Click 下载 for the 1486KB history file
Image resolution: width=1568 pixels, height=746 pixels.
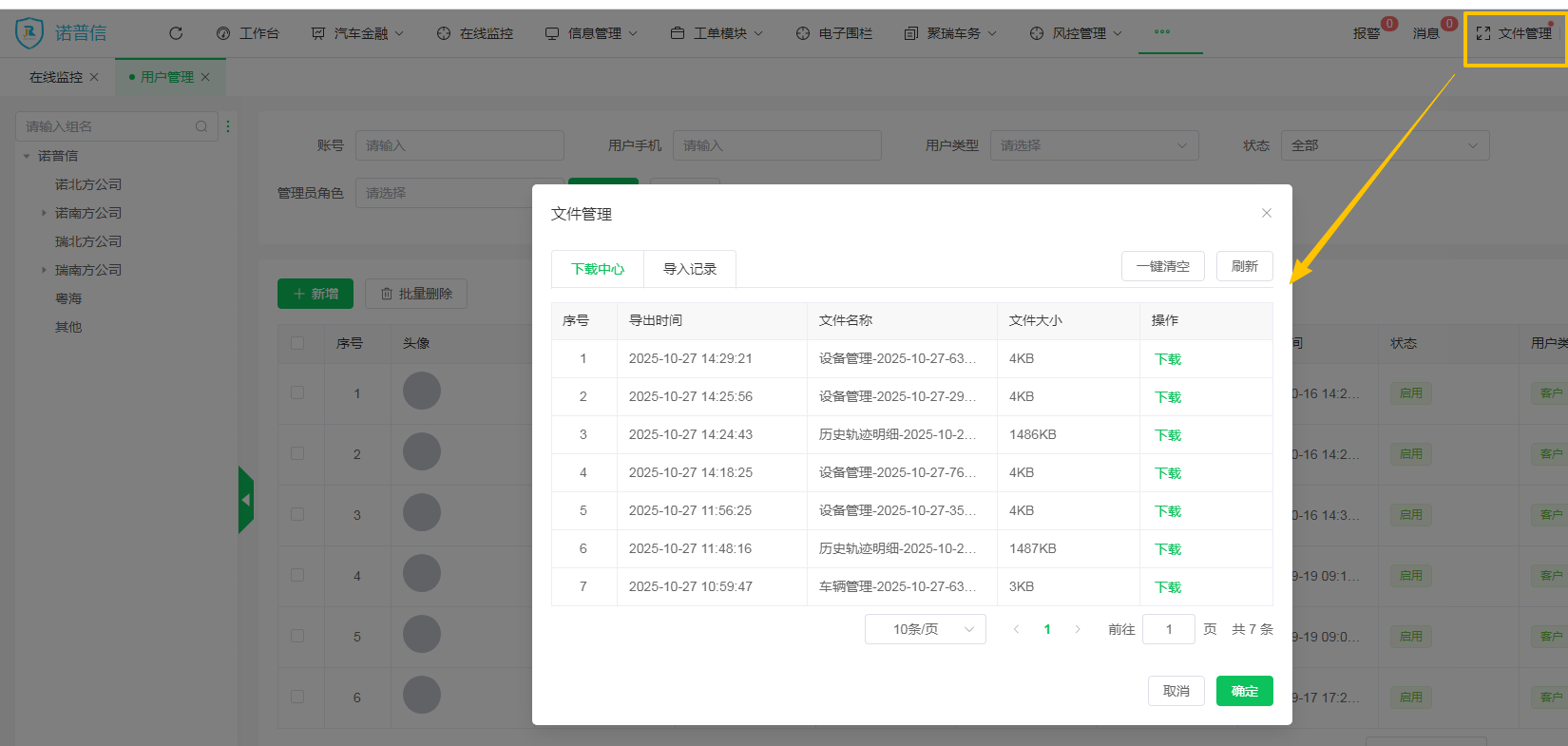pyautogui.click(x=1167, y=435)
